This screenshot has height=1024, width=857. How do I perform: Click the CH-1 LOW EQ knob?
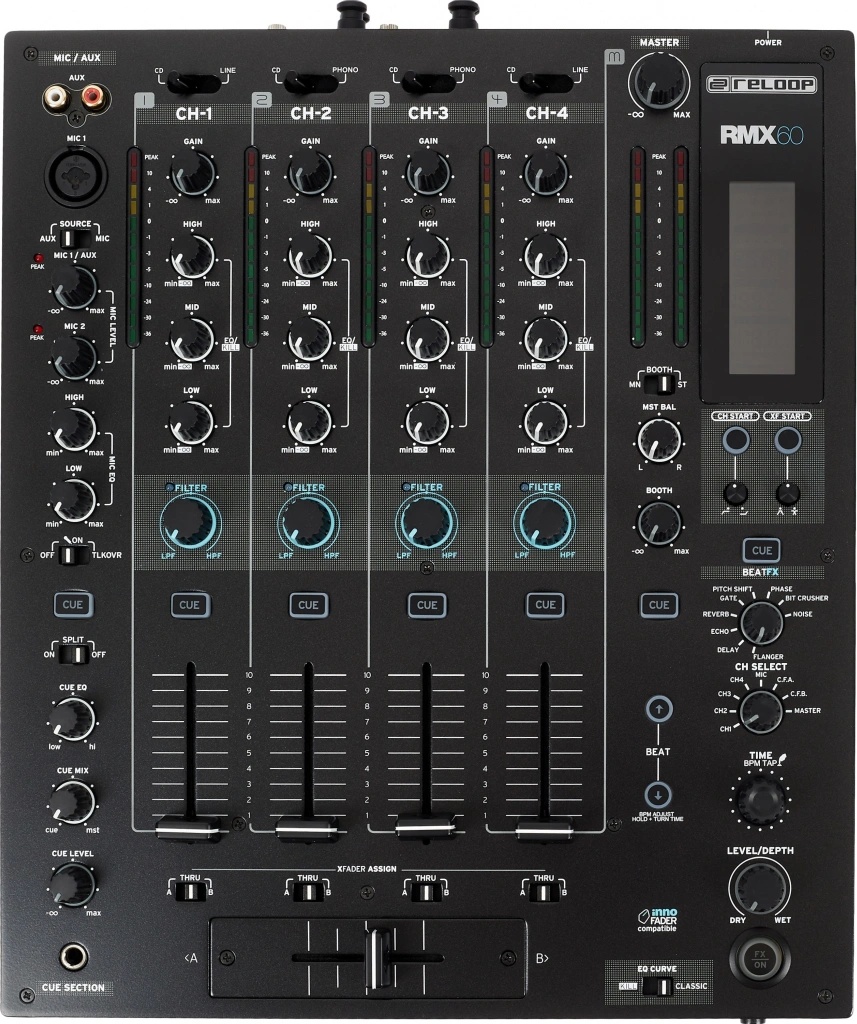(x=191, y=422)
